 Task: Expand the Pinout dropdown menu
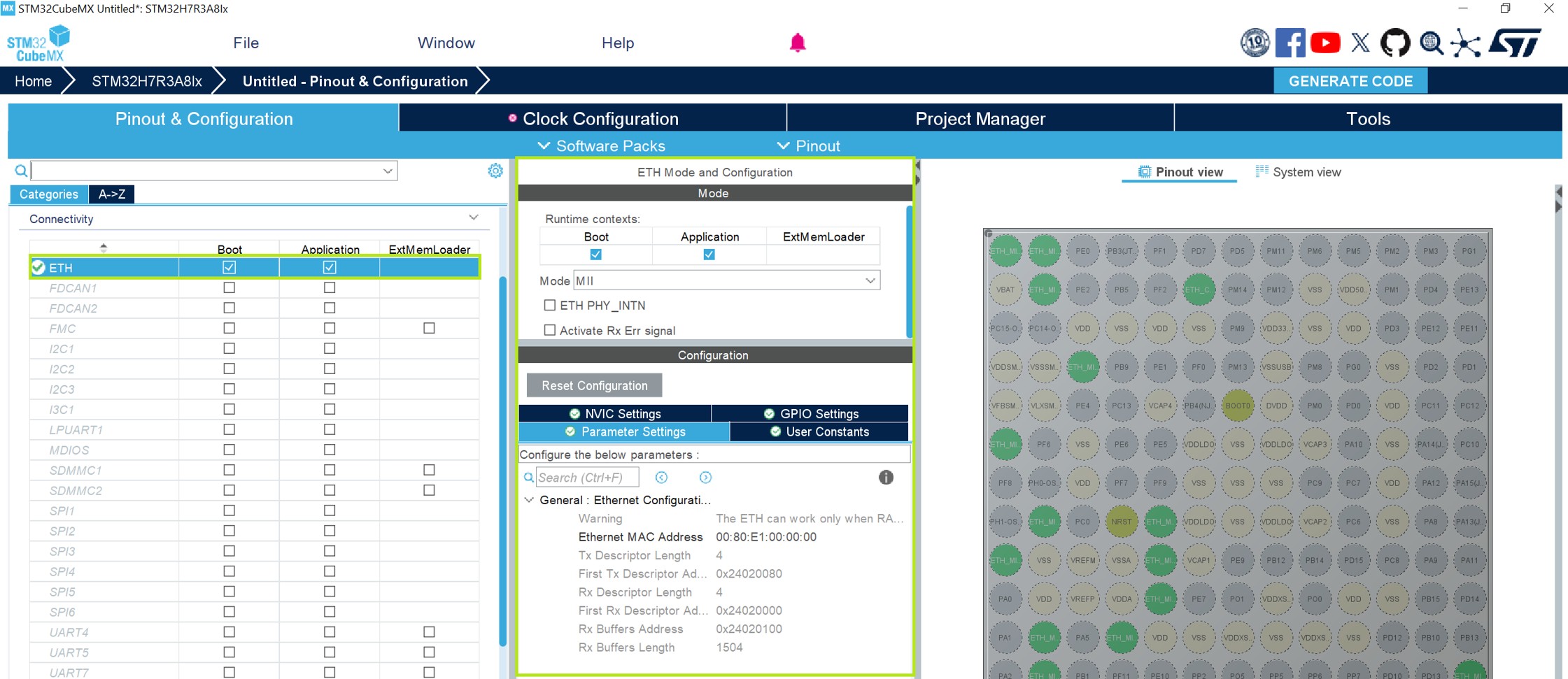click(808, 146)
